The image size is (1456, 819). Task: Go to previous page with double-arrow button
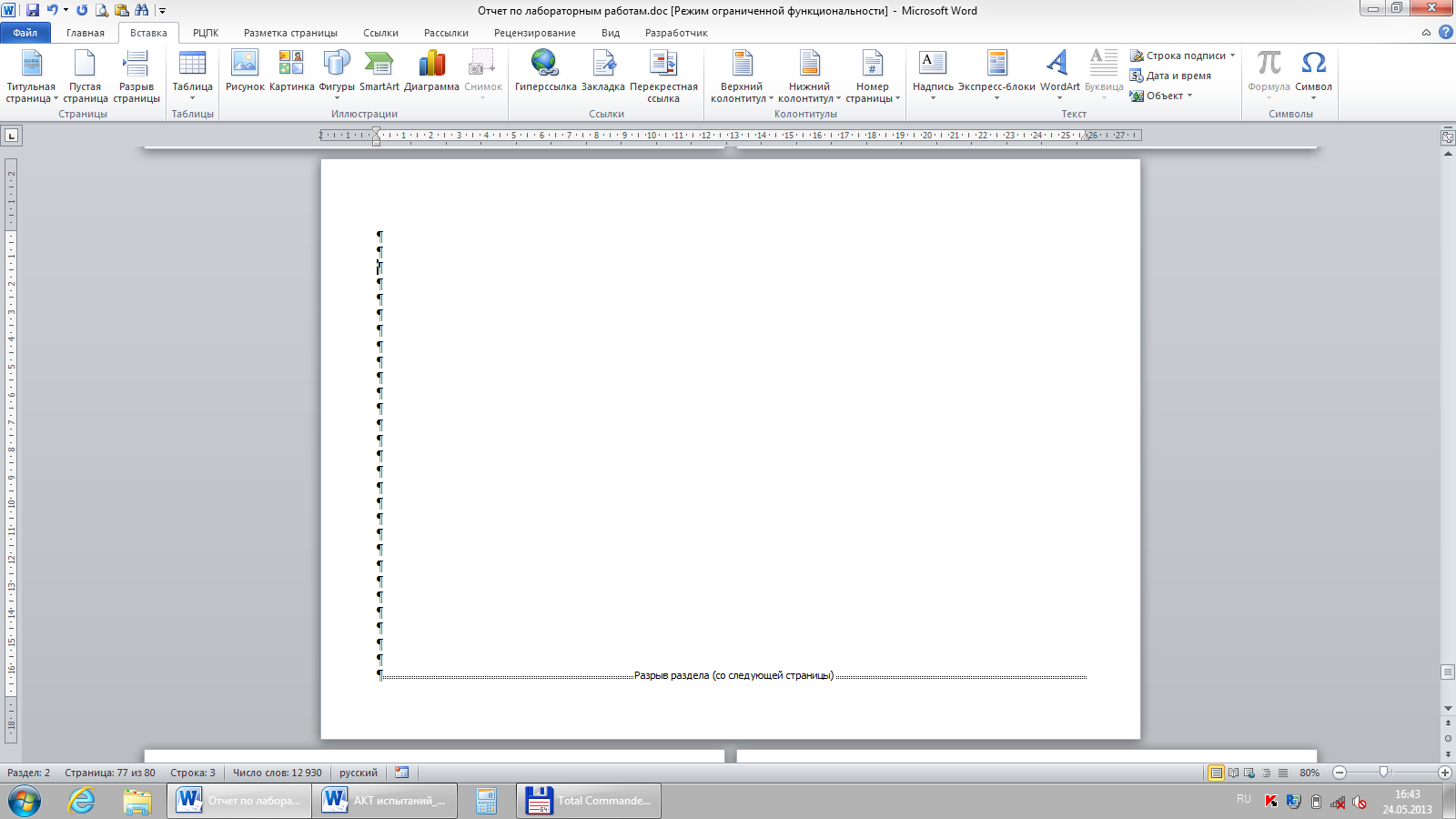pos(1448,723)
